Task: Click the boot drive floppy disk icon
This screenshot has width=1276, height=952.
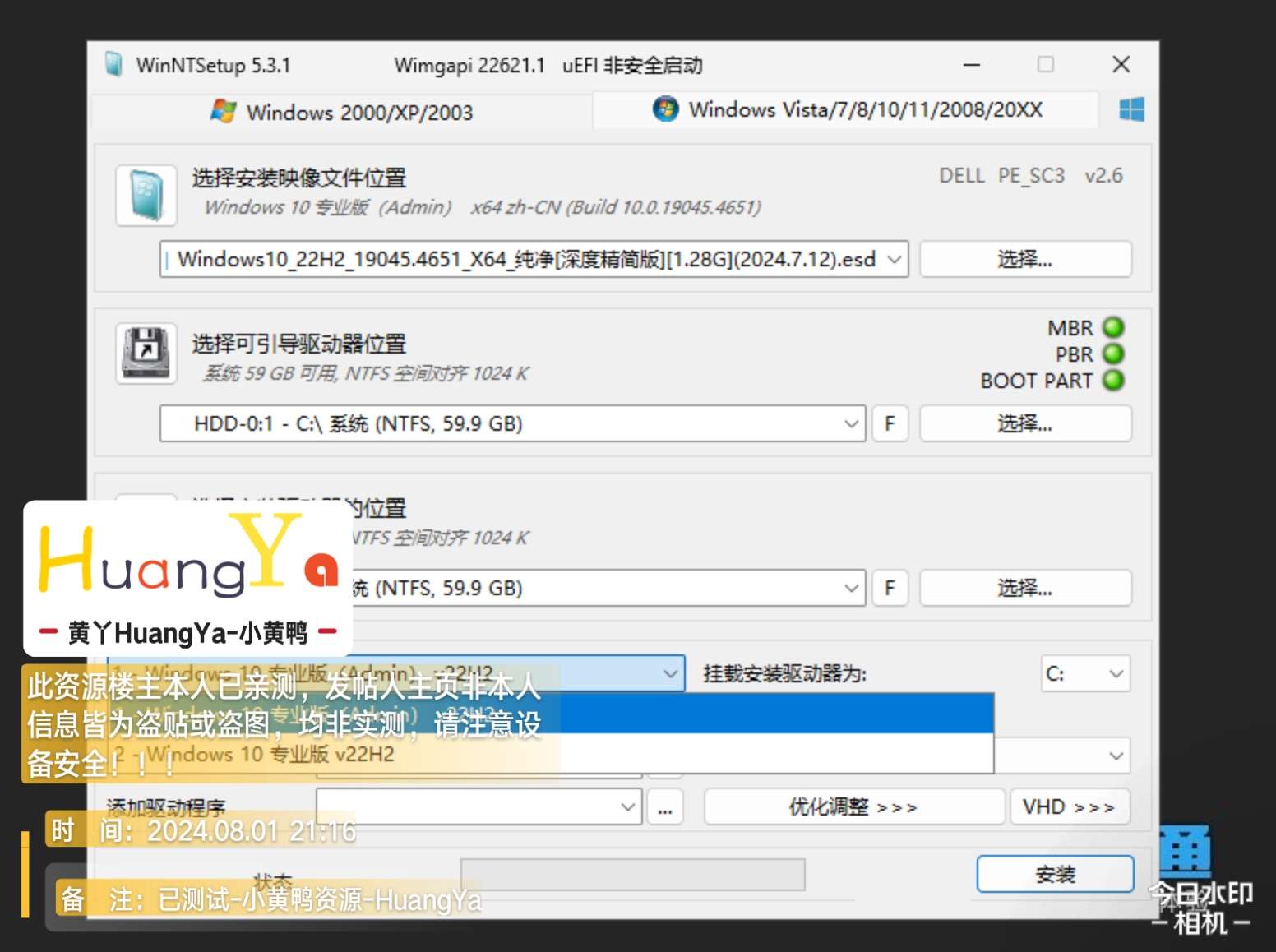Action: coord(146,354)
